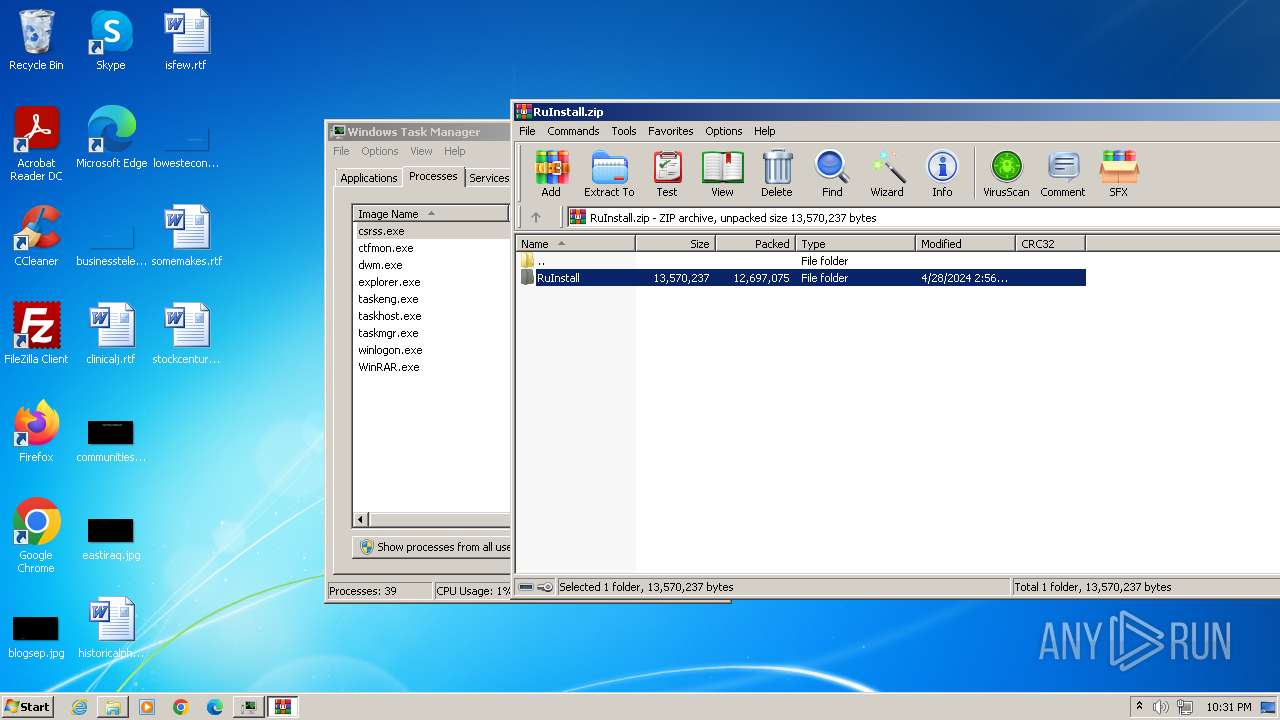
Task: Click the Comment toolbar icon
Action: [x=1062, y=173]
